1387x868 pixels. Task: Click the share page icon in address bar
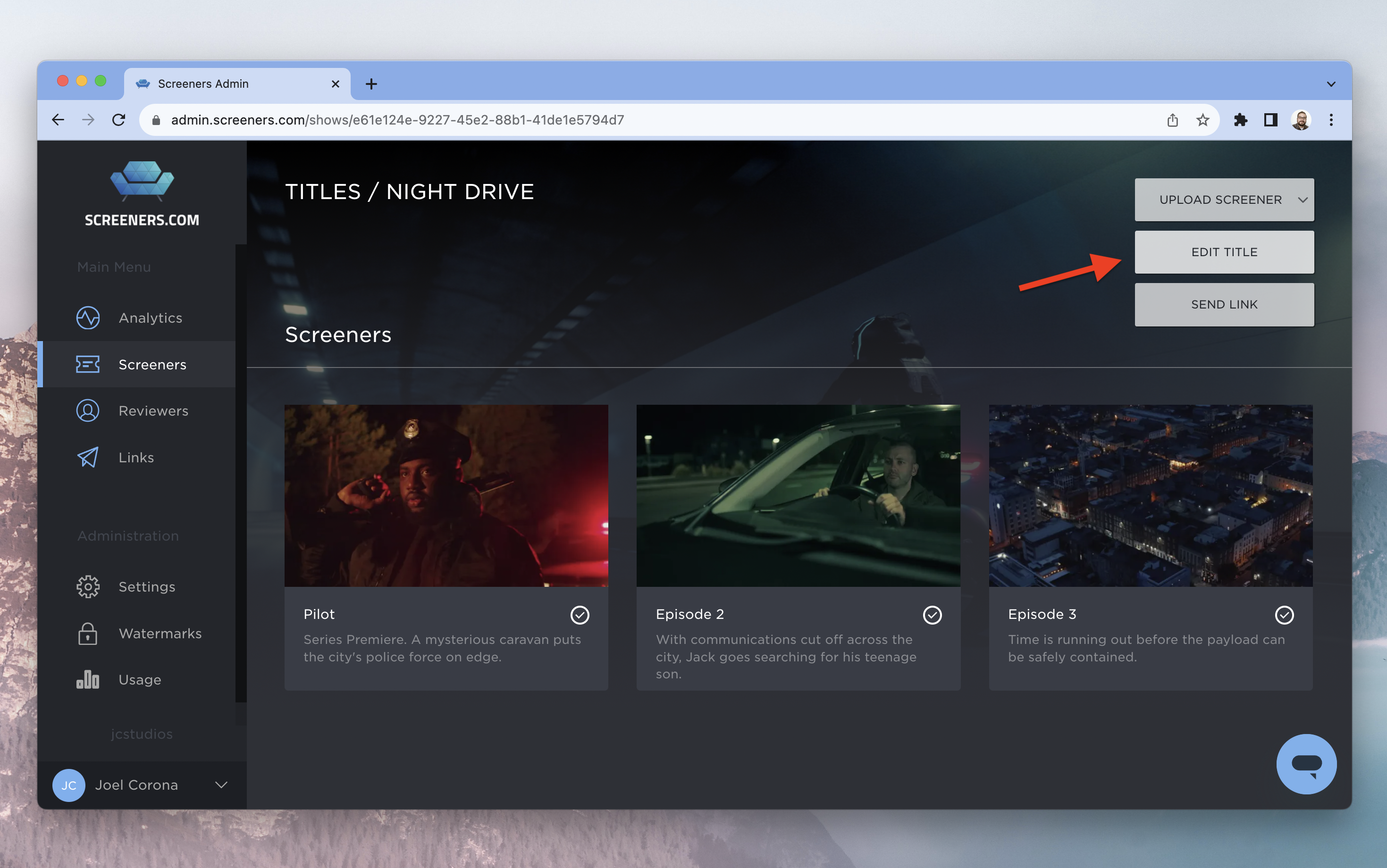tap(1172, 120)
